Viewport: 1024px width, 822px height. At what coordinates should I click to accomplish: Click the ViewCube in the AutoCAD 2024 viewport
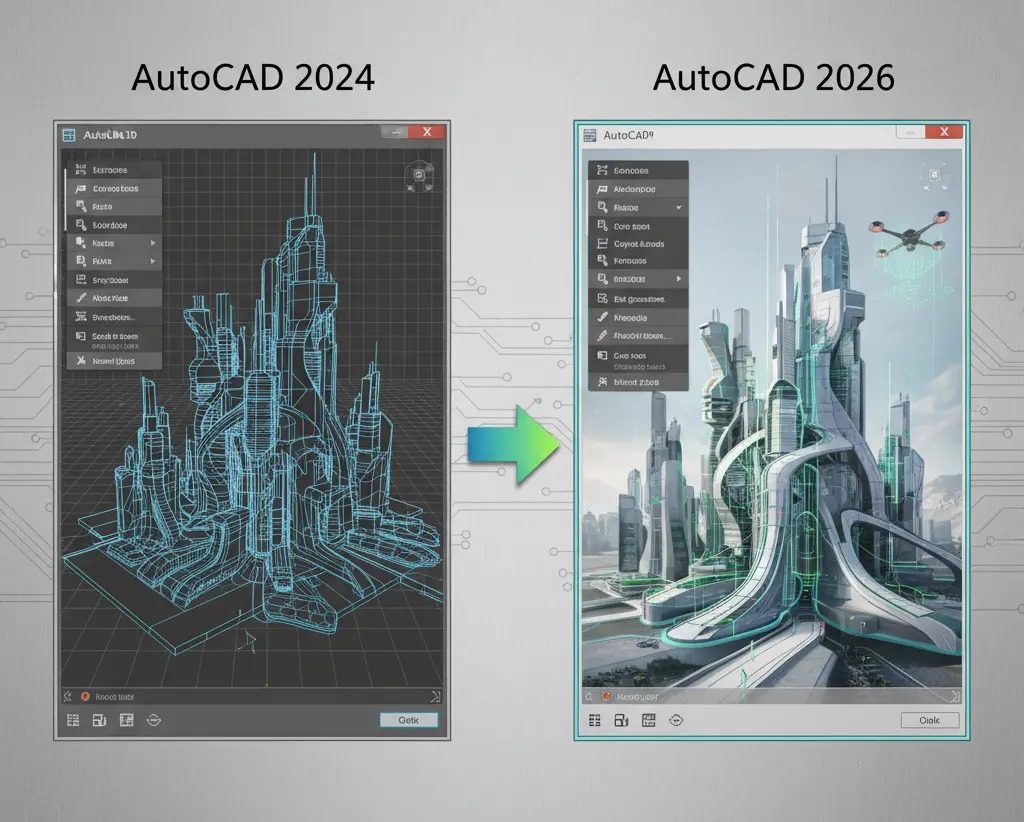(419, 176)
